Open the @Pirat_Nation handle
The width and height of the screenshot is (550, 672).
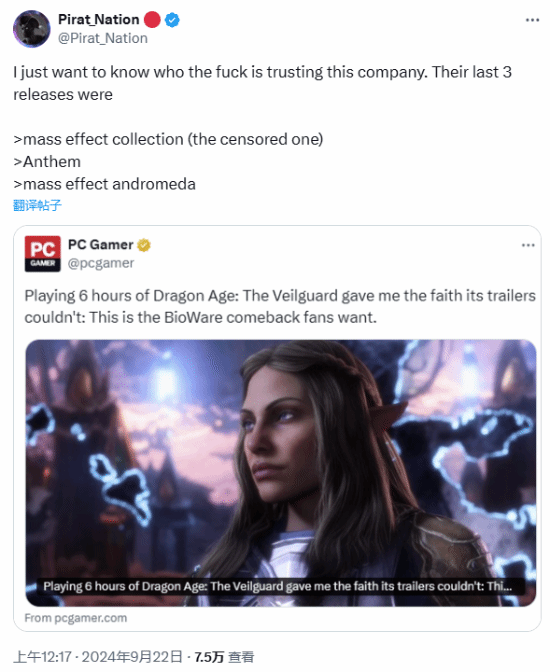click(103, 38)
